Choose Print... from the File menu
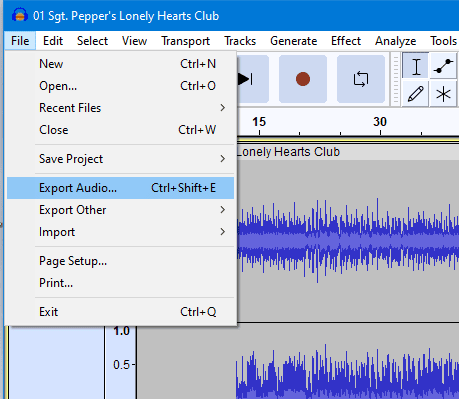 pyautogui.click(x=120, y=283)
